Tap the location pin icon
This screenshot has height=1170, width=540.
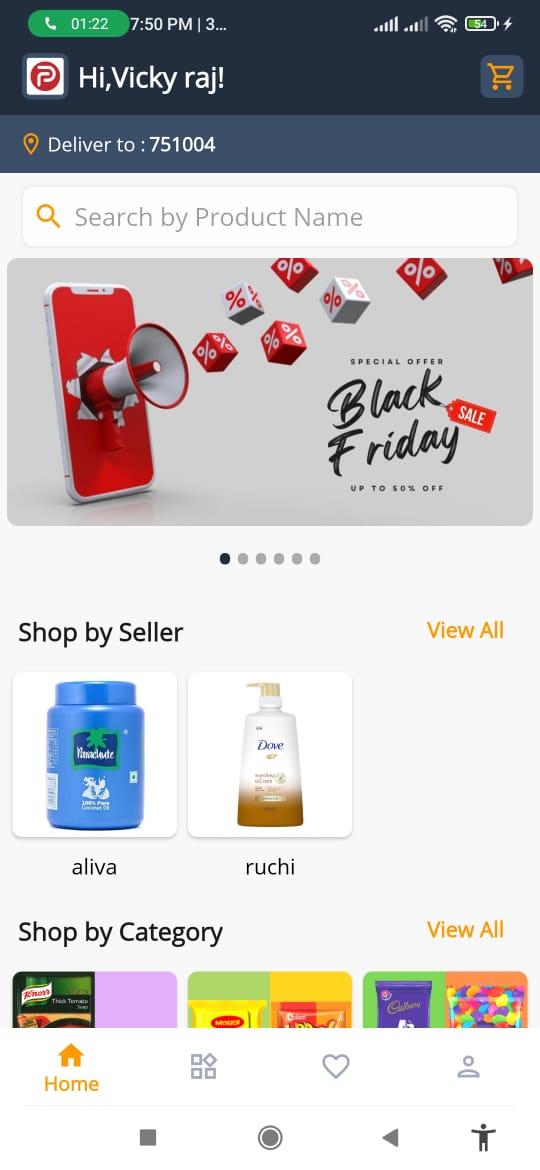tap(31, 144)
